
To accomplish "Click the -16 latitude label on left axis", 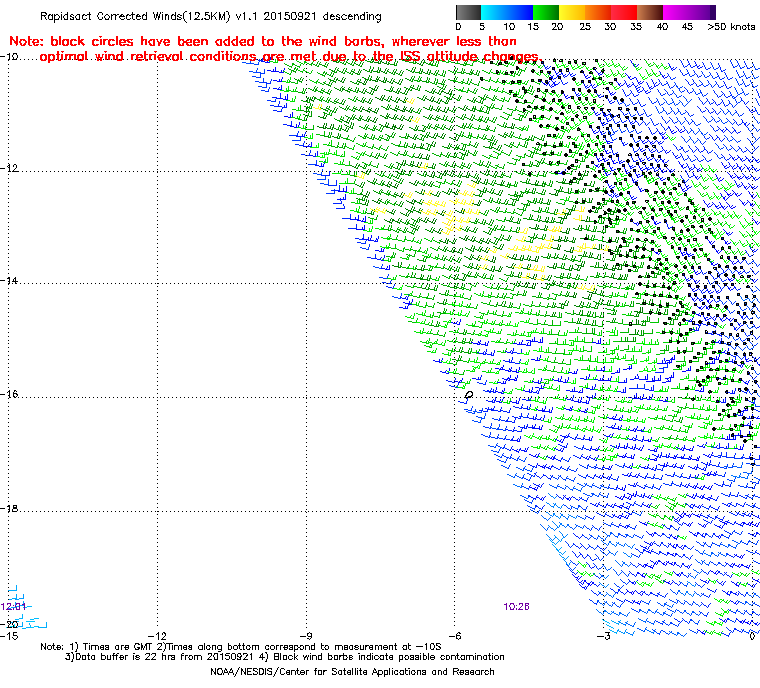I will pyautogui.click(x=9, y=394).
